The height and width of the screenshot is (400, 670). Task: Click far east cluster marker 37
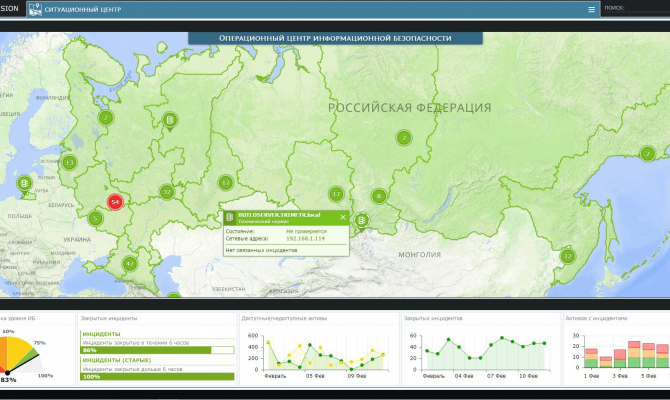coord(567,256)
